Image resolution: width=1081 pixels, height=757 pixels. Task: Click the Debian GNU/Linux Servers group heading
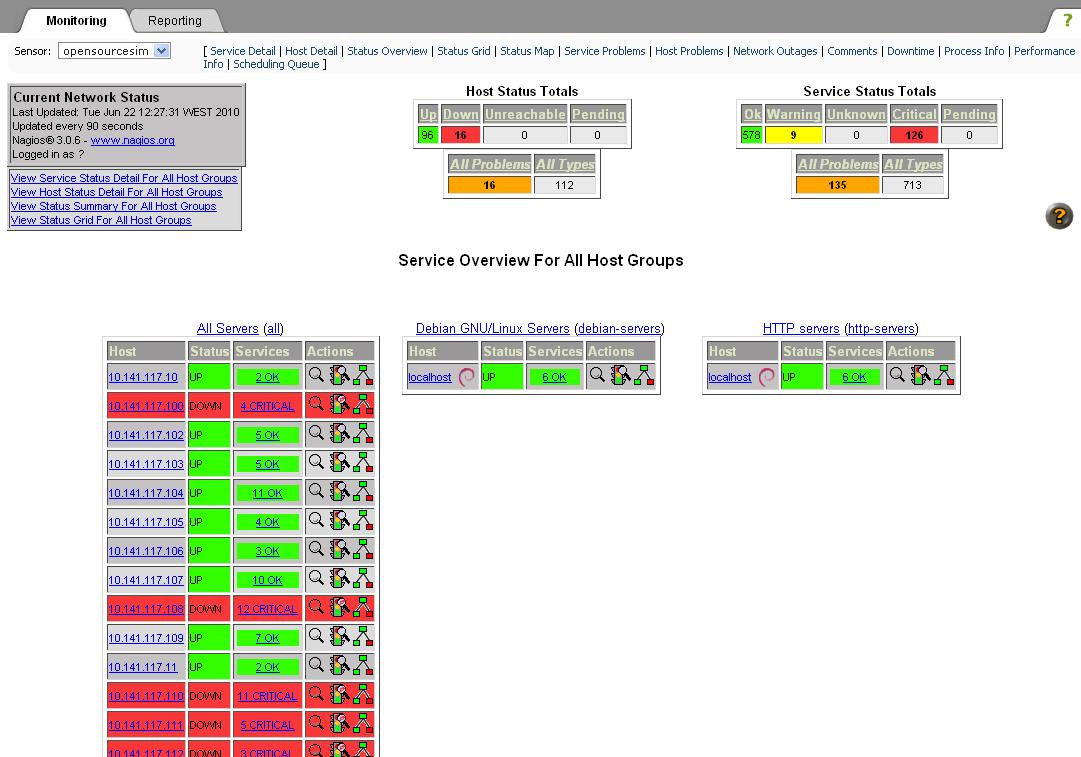click(492, 329)
